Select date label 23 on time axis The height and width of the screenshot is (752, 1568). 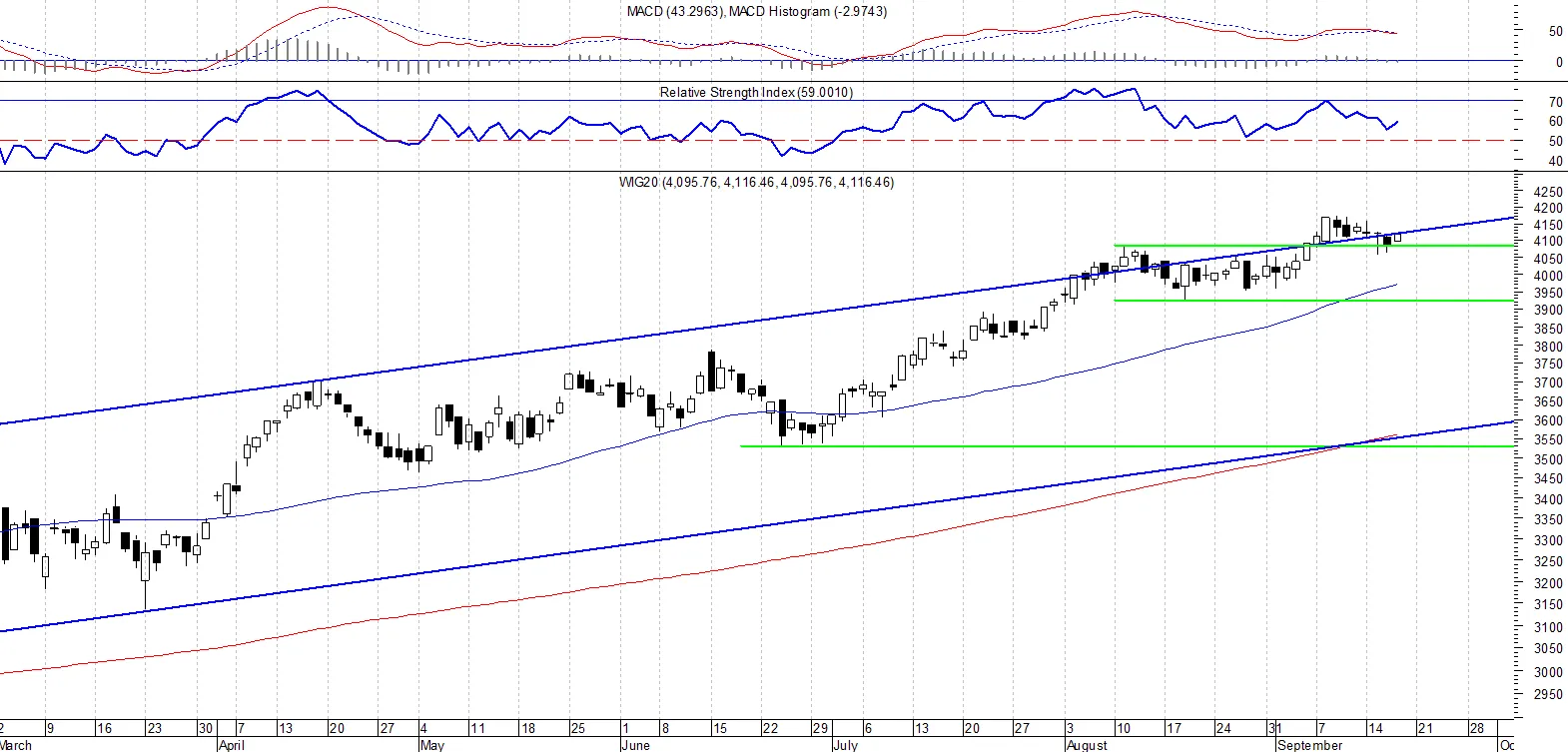[154, 728]
